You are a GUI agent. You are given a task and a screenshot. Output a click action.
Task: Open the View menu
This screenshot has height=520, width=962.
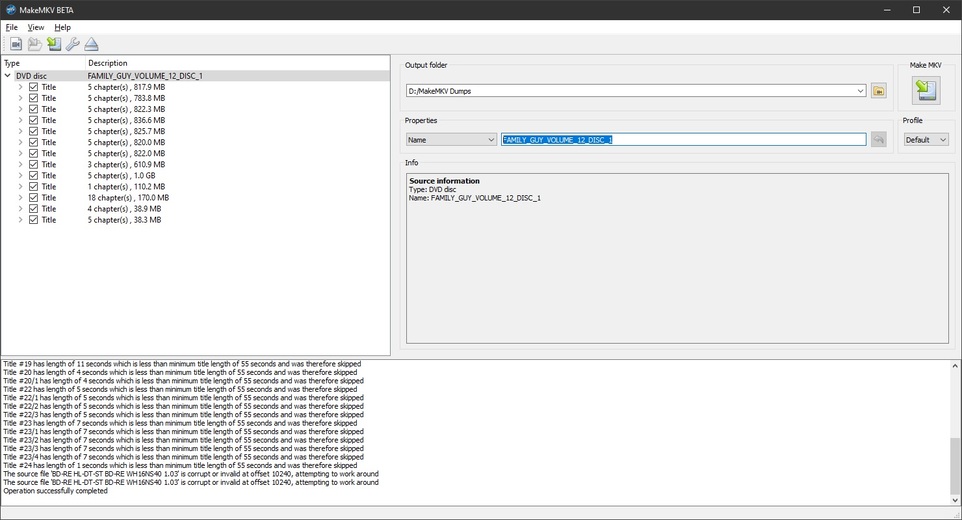coord(36,27)
